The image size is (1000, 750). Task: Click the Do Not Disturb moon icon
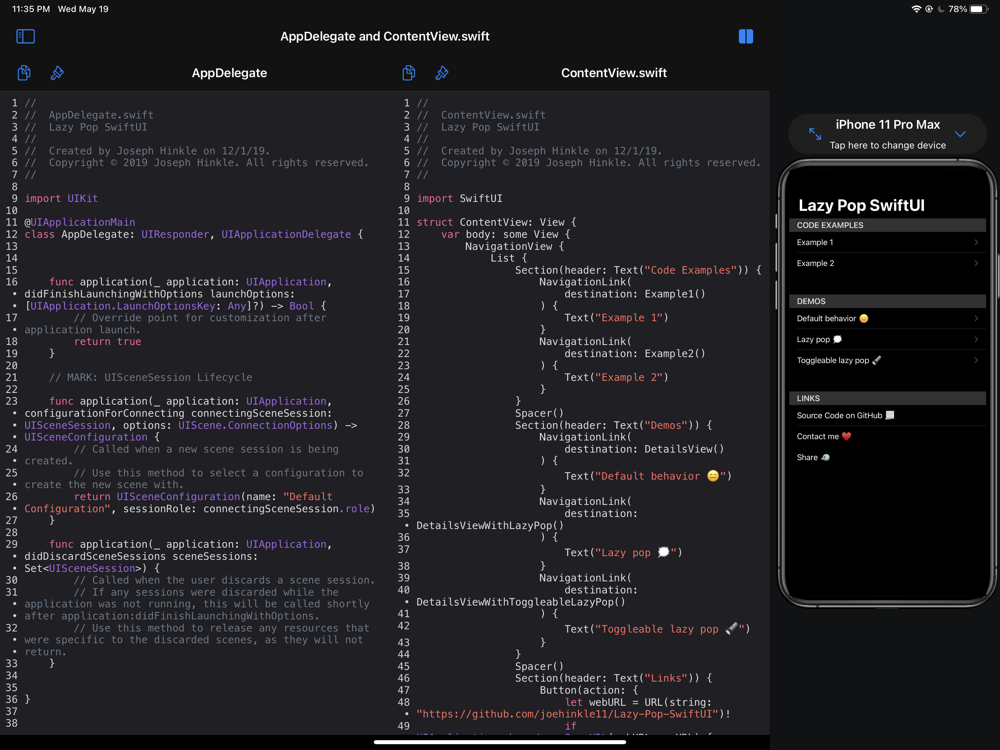(941, 9)
